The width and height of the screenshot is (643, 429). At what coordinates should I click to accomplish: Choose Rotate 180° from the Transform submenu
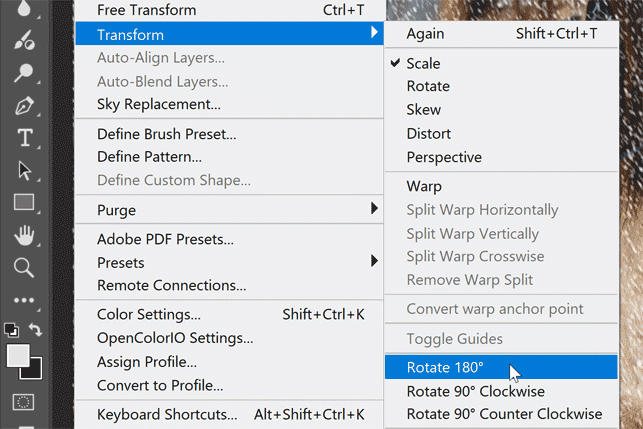[445, 367]
